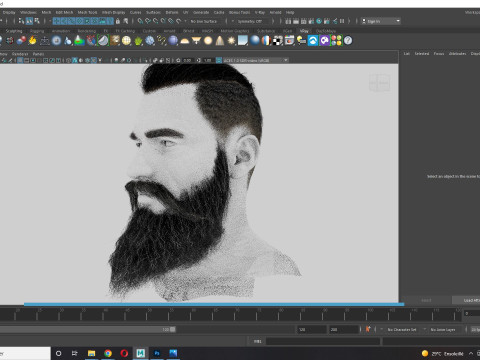Open the Edit Mesh menu
Viewport: 480px width, 360px height.
tap(64, 12)
